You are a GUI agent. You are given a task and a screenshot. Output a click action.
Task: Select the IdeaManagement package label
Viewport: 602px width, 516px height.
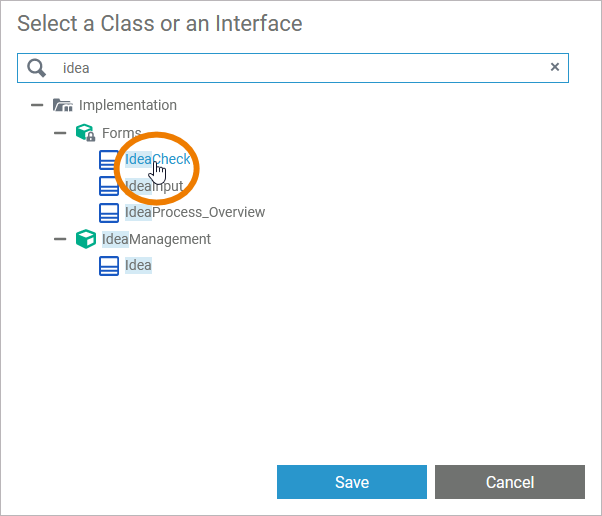156,239
